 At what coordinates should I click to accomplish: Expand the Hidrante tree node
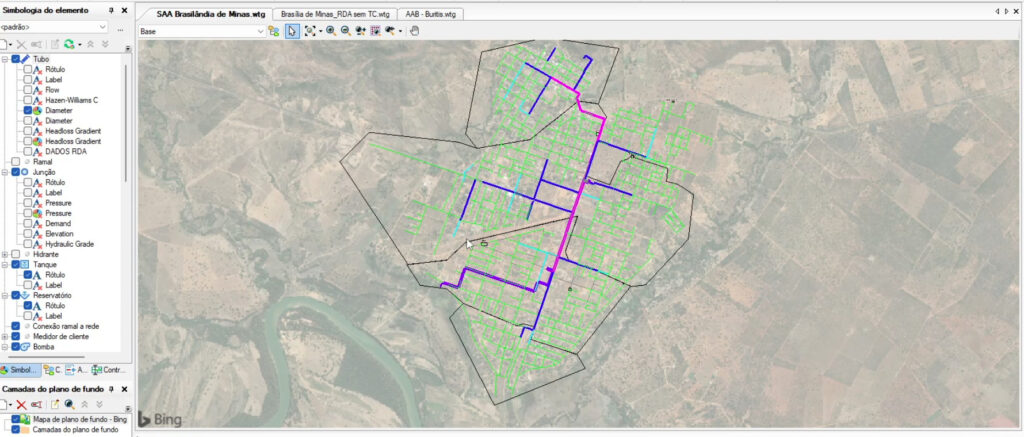pos(5,254)
